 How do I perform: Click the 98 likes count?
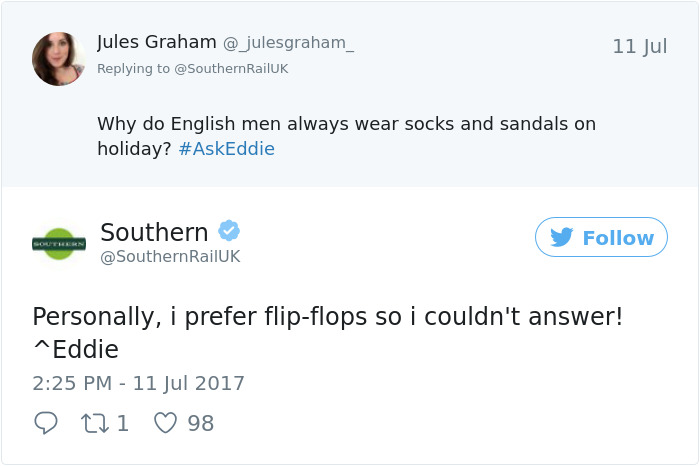(x=200, y=423)
